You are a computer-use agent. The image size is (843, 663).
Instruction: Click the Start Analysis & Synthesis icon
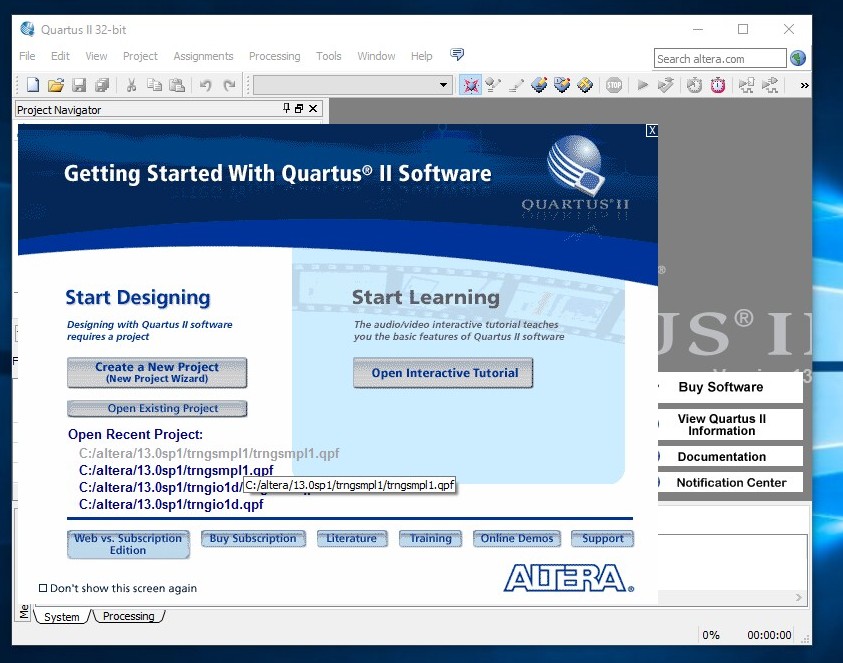point(666,85)
